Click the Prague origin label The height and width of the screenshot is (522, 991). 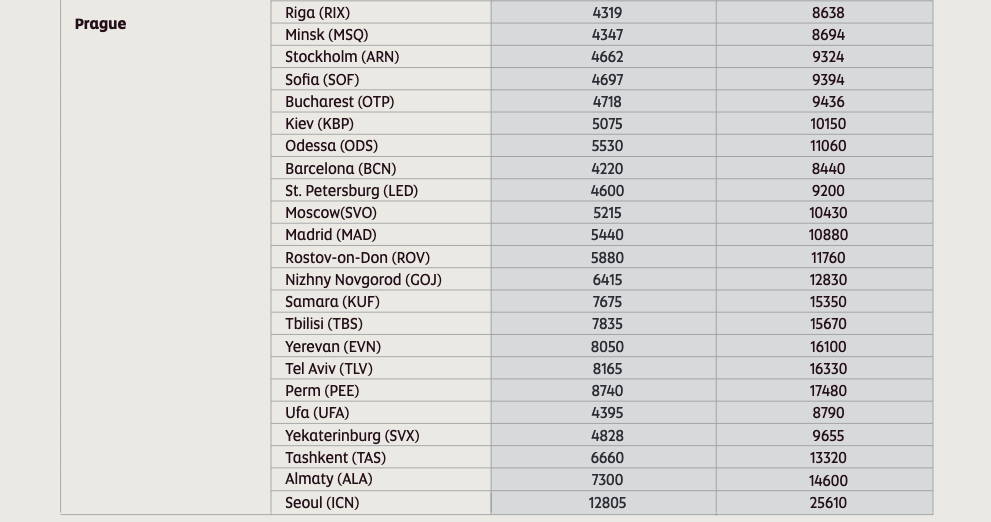[x=100, y=24]
